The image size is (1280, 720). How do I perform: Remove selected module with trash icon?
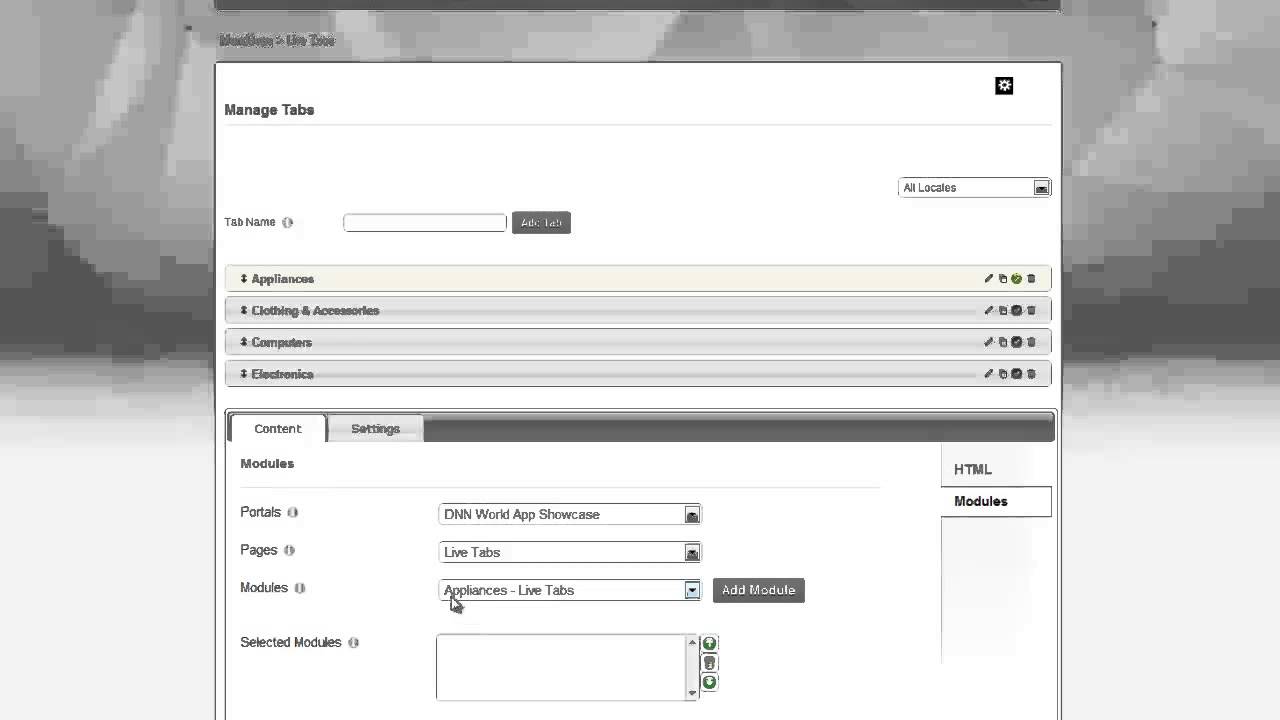pyautogui.click(x=709, y=663)
